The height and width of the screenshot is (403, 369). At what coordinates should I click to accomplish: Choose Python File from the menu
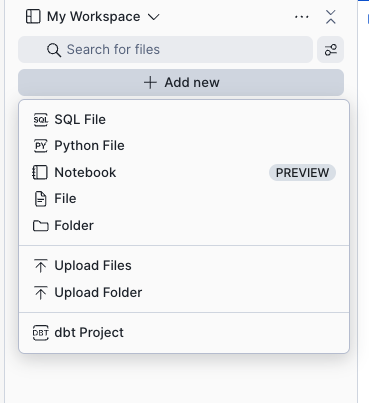pos(184,146)
